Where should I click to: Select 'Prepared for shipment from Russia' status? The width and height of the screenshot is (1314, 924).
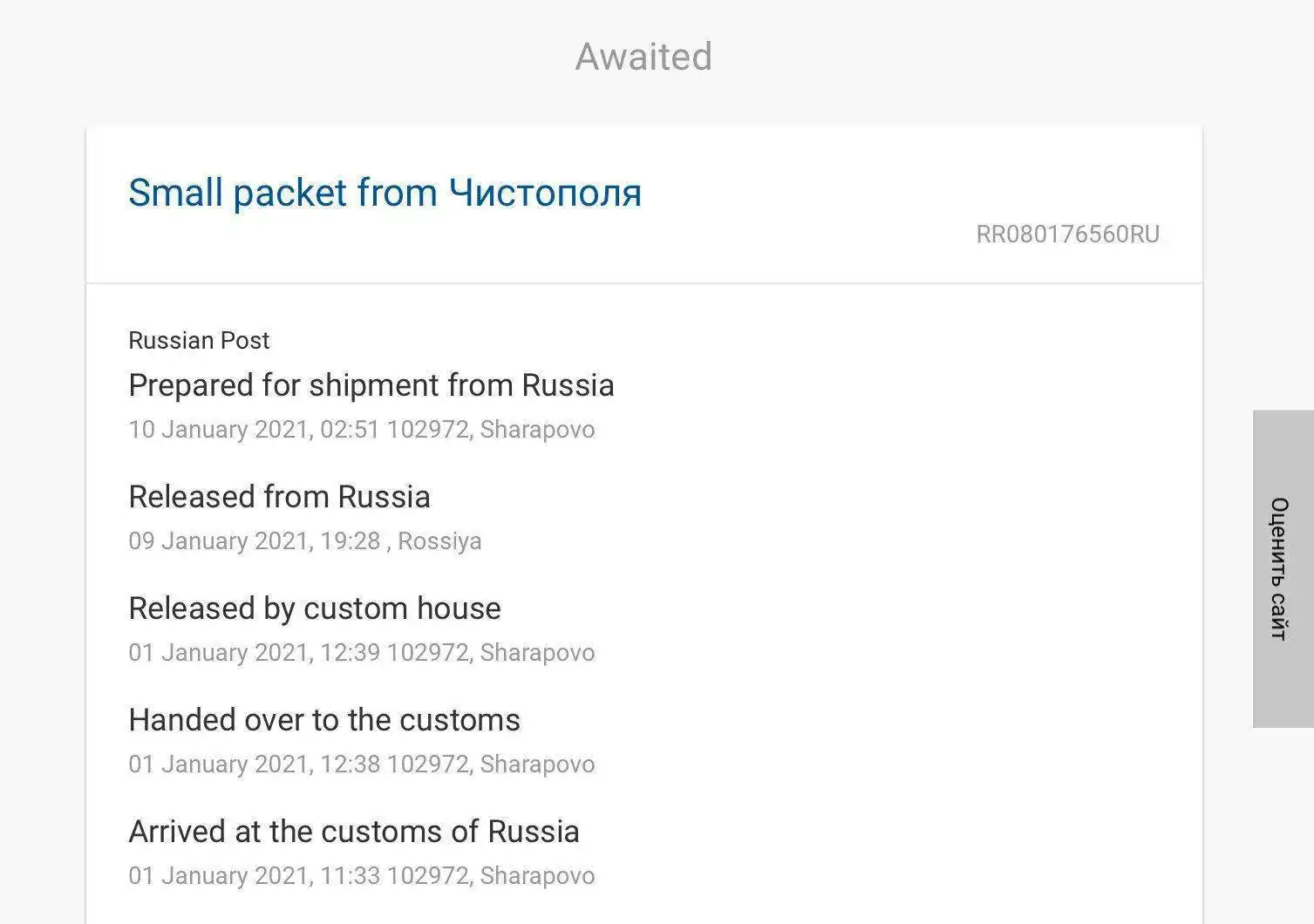(371, 385)
